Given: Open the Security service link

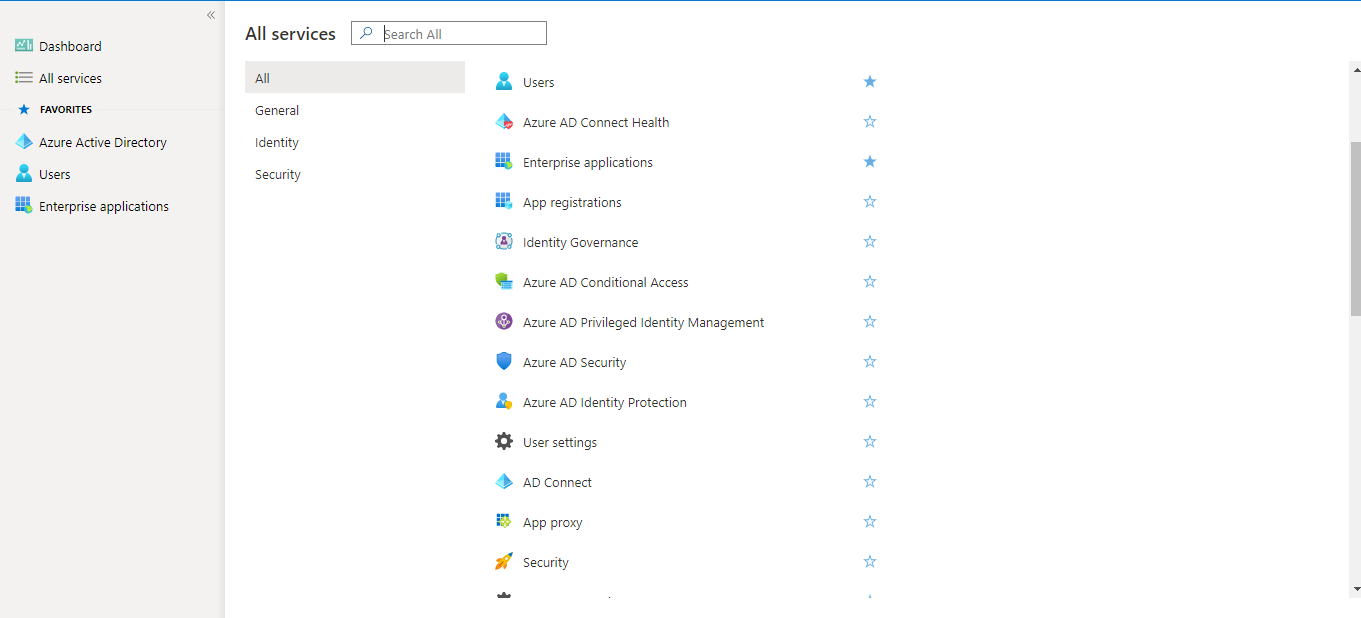Looking at the screenshot, I should 546,562.
